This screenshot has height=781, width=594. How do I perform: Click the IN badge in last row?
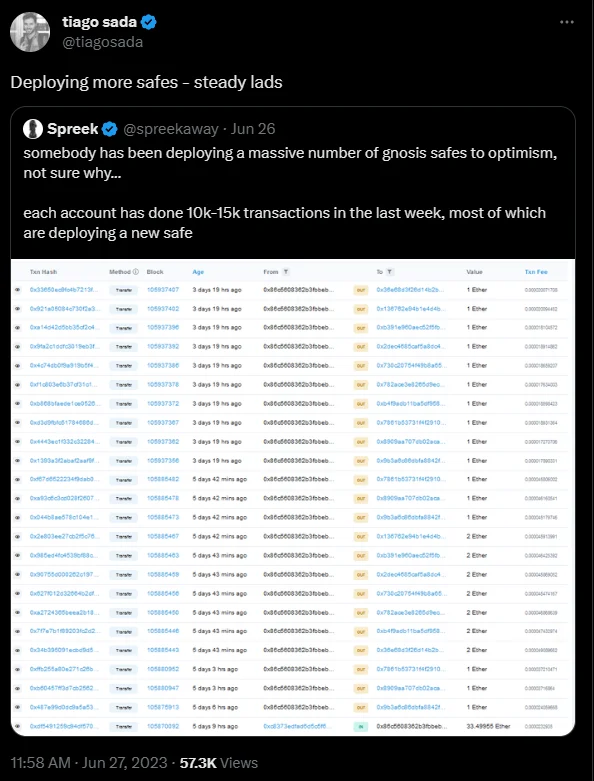pos(360,727)
